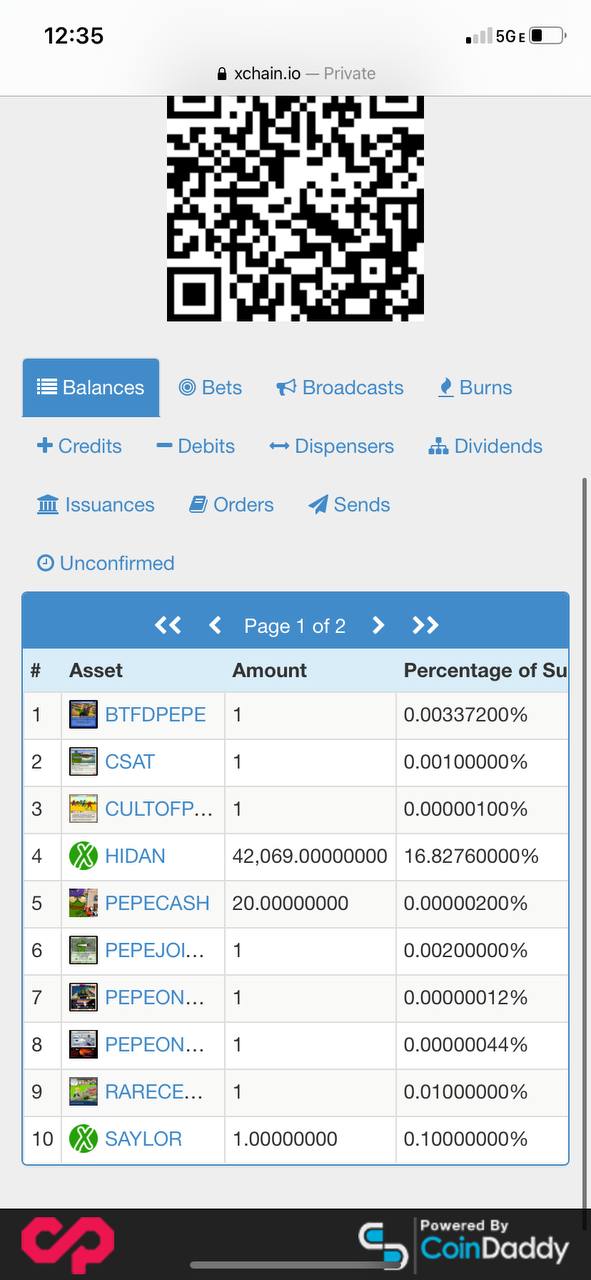Screen dimensions: 591x1280
Task: Select the 0.01000000% percentage cell
Action: tap(482, 1091)
